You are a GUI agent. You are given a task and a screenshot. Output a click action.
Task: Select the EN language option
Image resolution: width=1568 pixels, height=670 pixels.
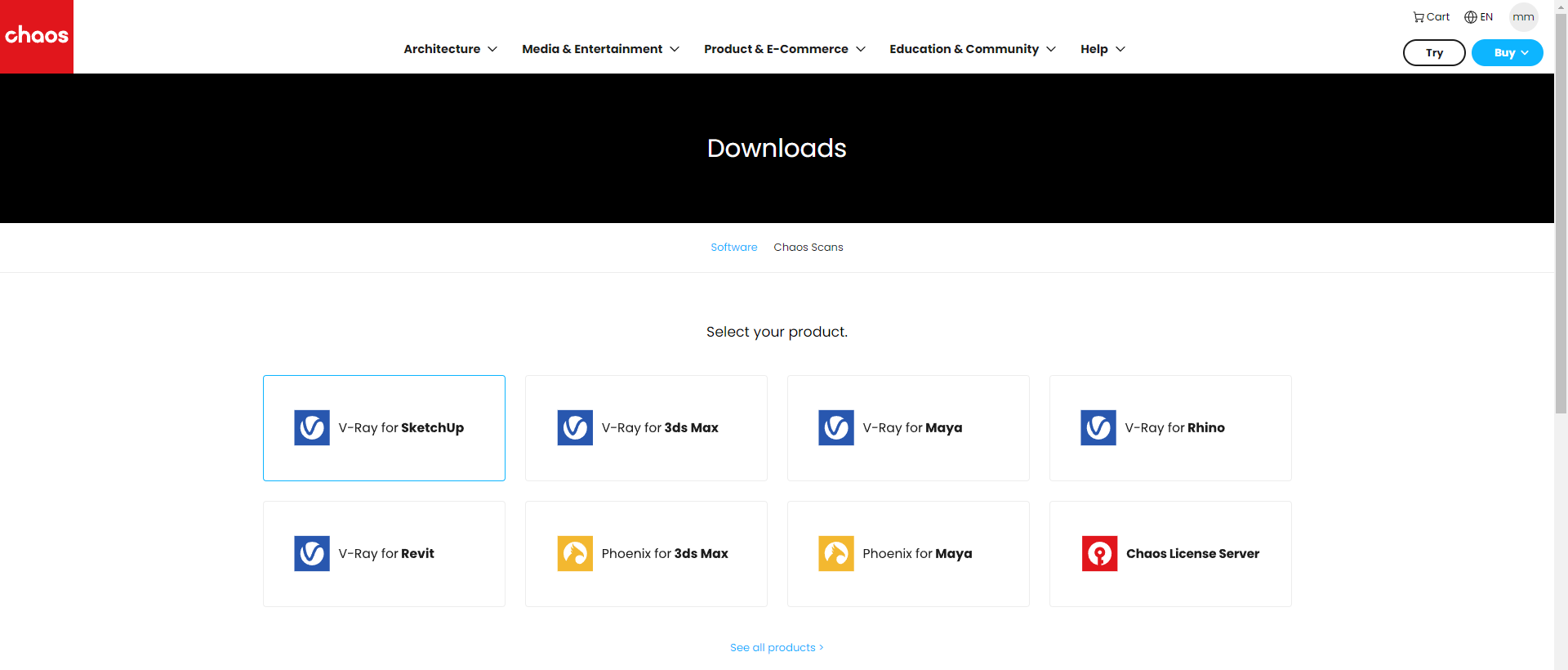tap(1486, 17)
